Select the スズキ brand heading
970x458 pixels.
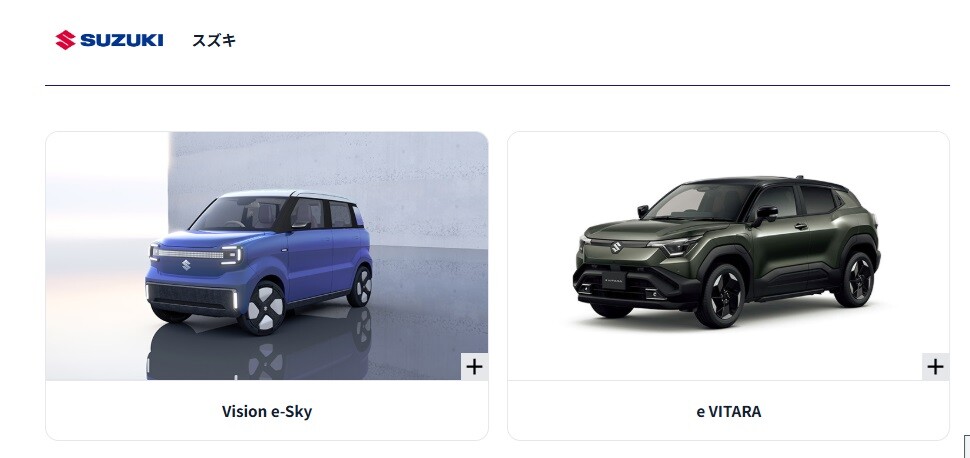(x=214, y=41)
